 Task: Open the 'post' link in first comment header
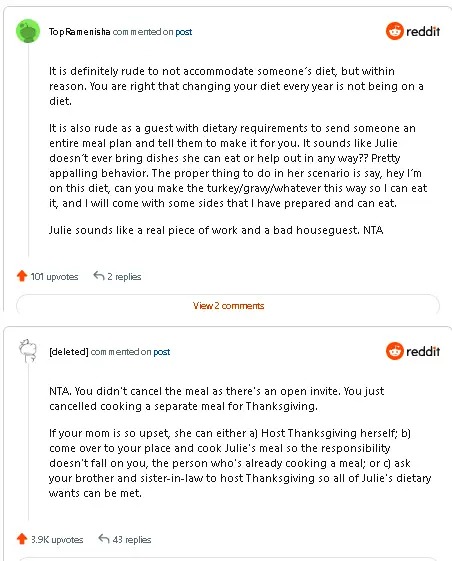[x=184, y=32]
